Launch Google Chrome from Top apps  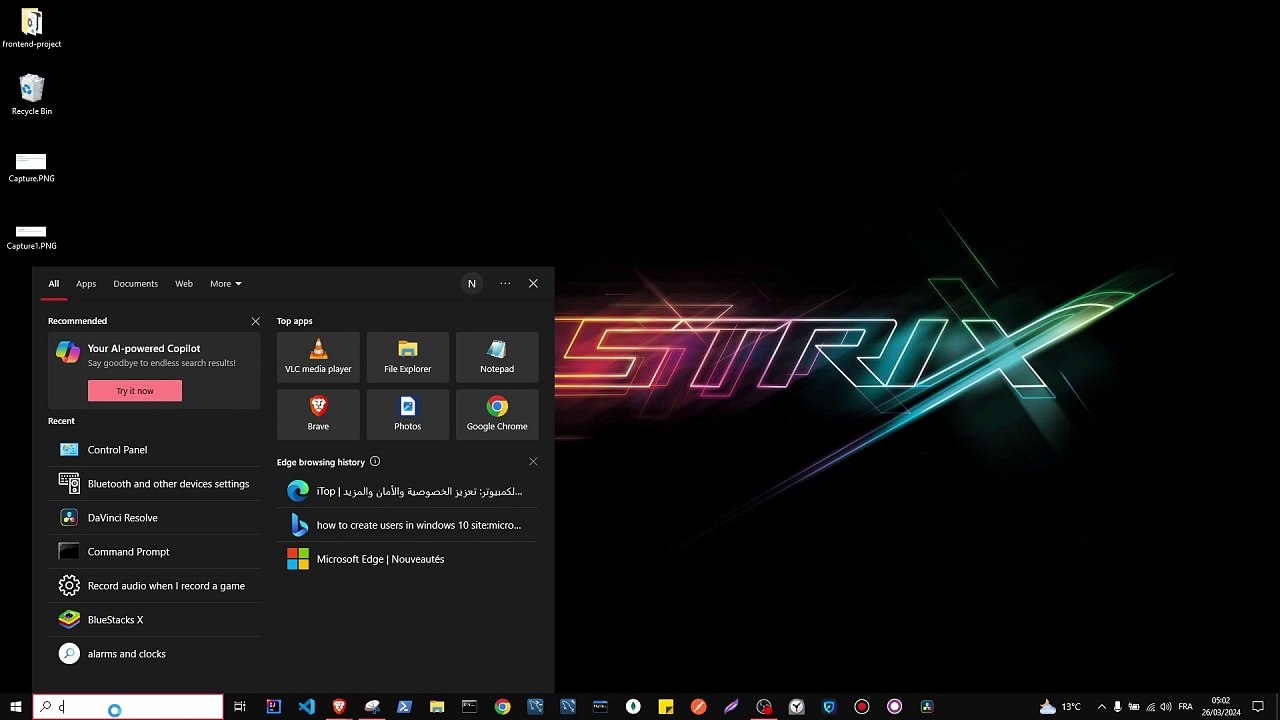(x=497, y=414)
